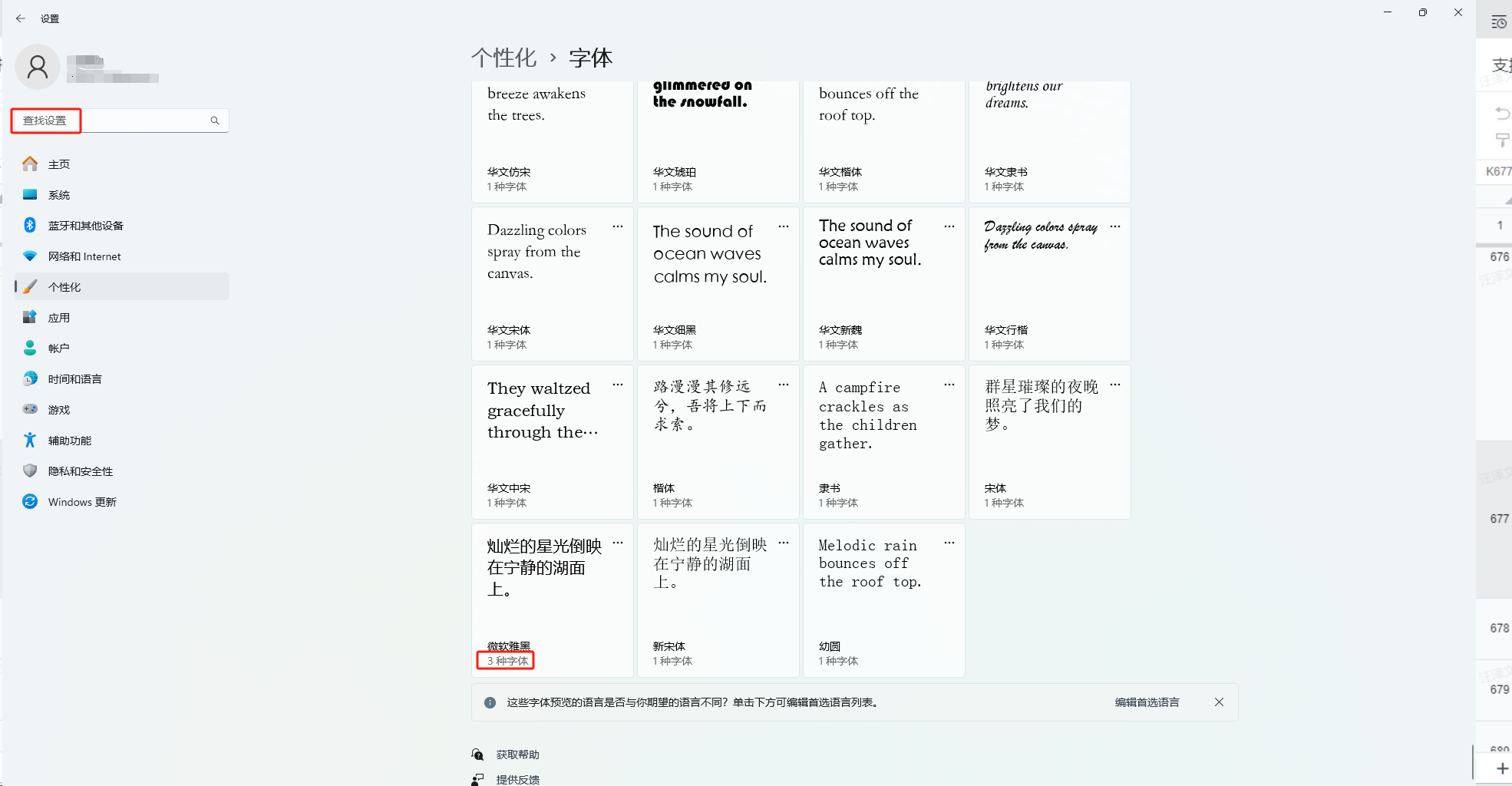Restore down the Settings window
This screenshot has width=1512, height=786.
click(x=1423, y=12)
